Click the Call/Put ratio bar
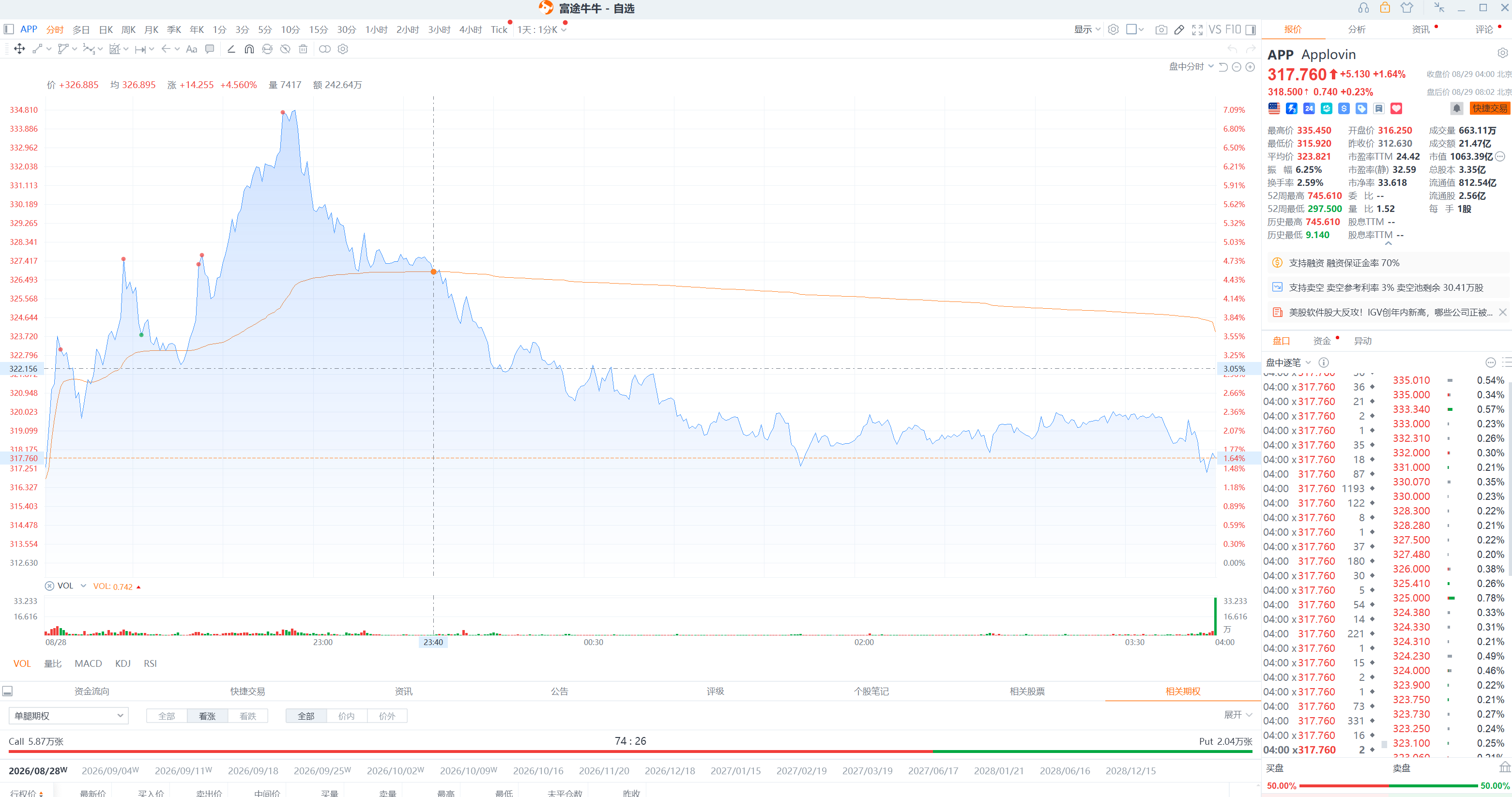The image size is (1512, 797). coord(630,751)
